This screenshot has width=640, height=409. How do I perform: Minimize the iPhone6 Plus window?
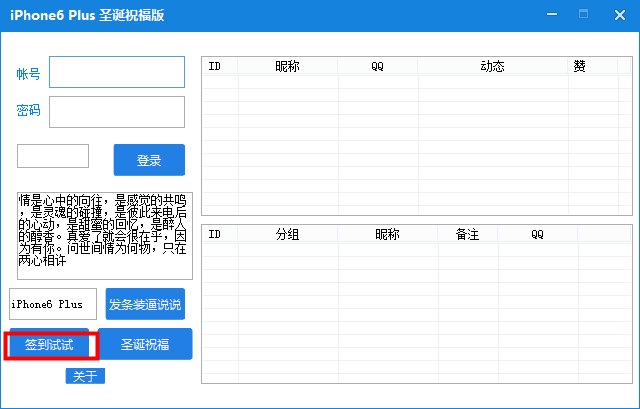point(581,15)
